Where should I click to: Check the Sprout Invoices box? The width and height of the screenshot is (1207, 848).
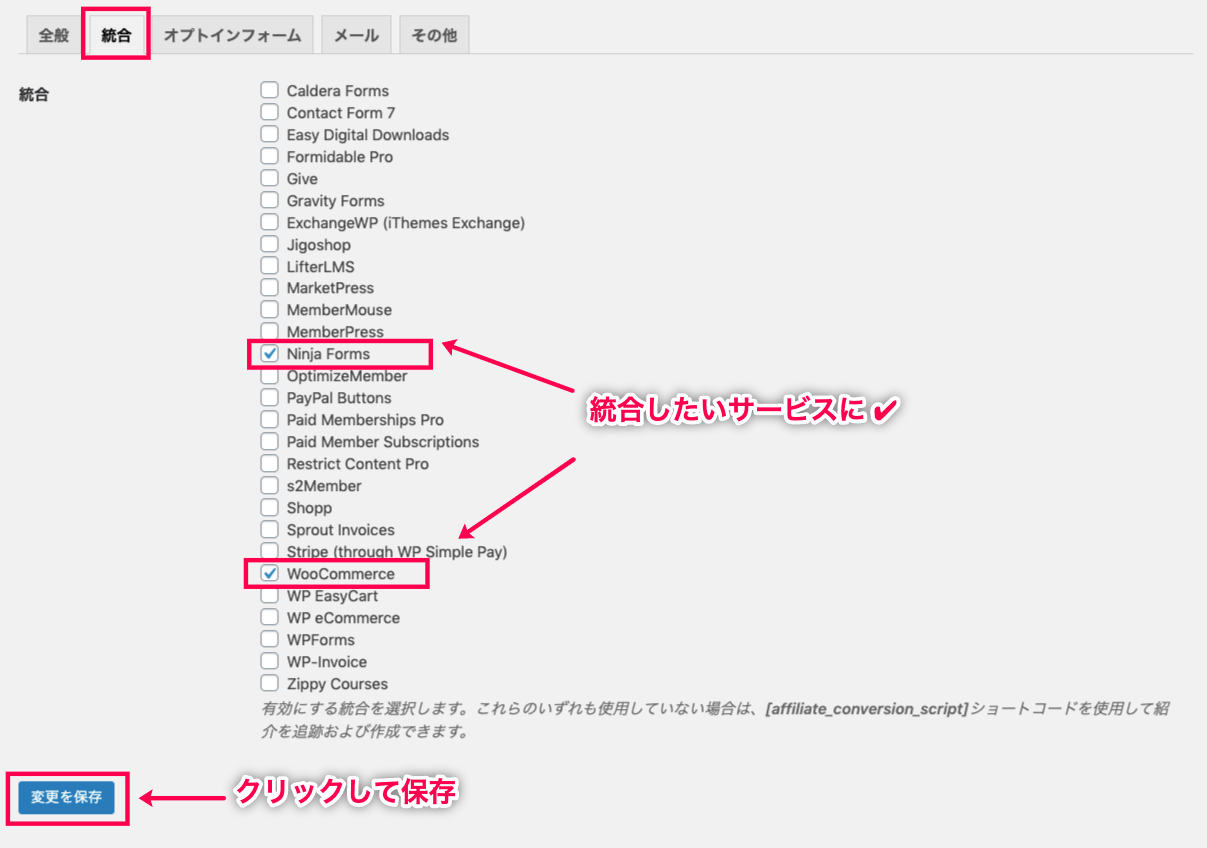tap(269, 530)
